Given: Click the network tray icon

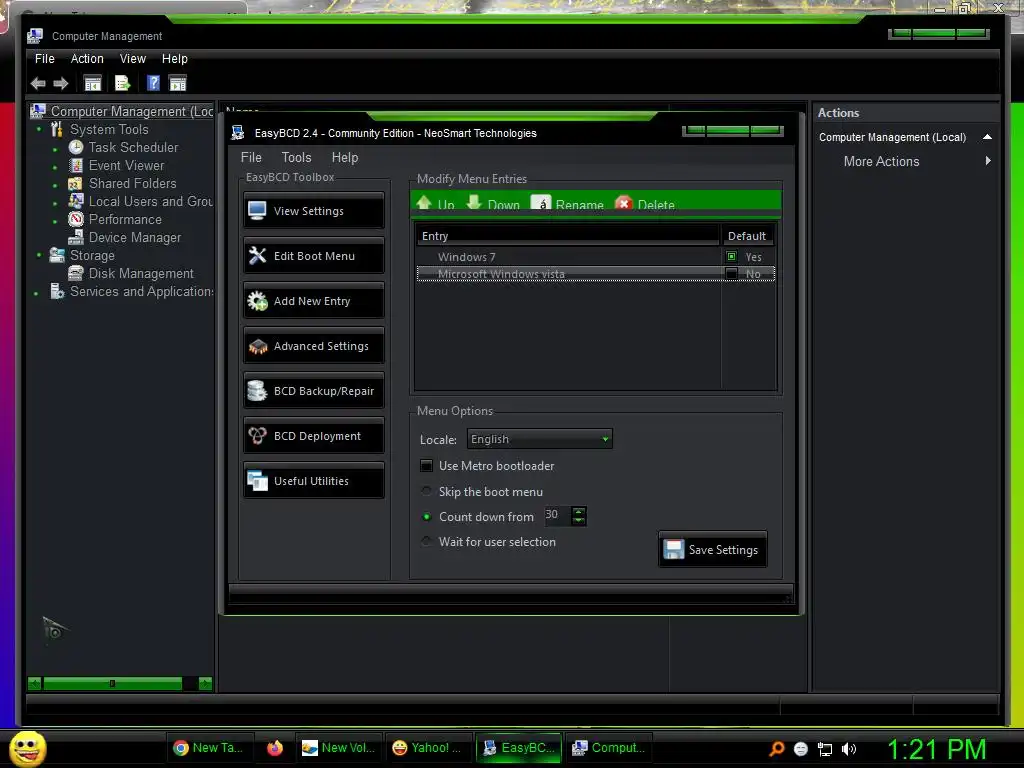Looking at the screenshot, I should coord(825,749).
